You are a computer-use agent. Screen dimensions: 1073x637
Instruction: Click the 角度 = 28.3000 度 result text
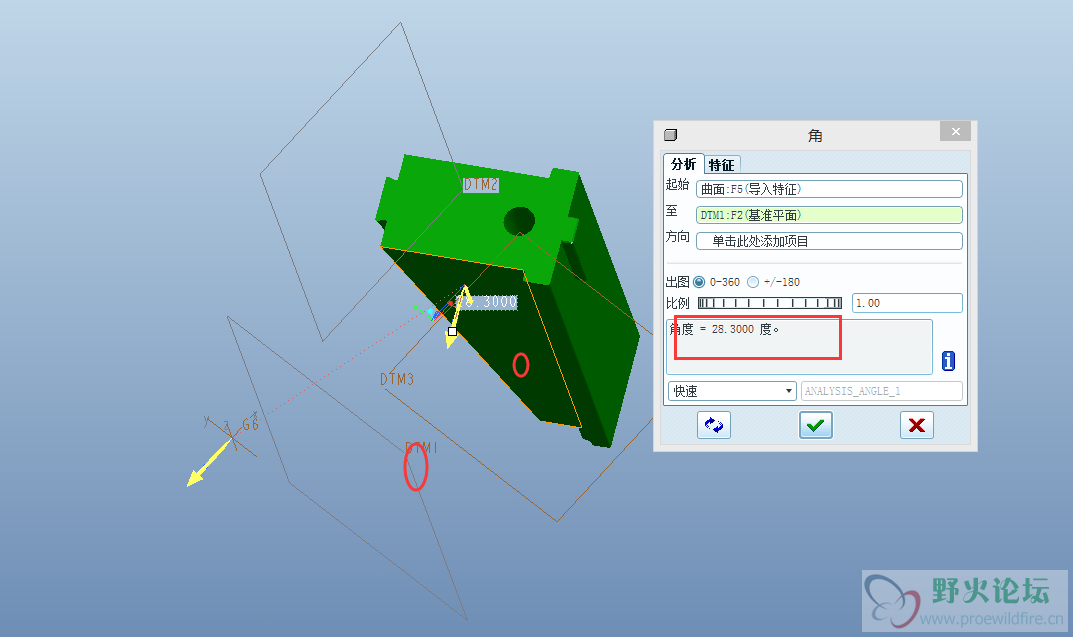coord(725,329)
